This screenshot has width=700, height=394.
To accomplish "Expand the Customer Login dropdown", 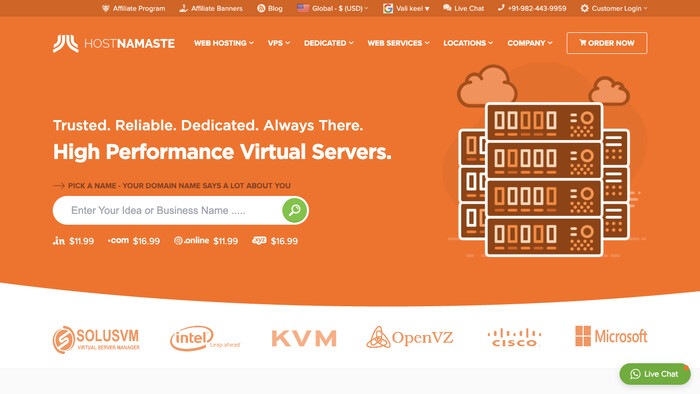I will point(614,8).
